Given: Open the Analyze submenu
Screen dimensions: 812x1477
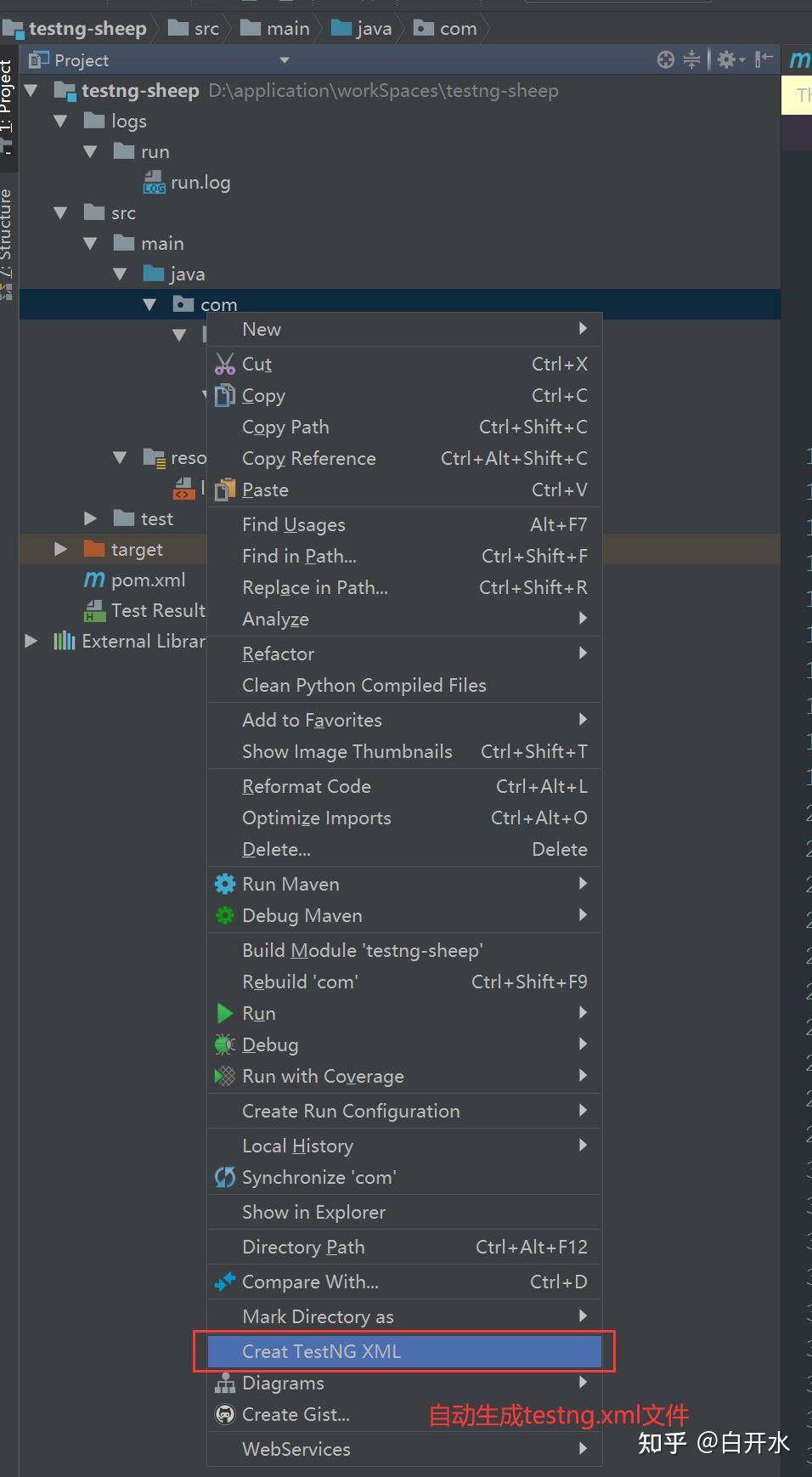Looking at the screenshot, I should coord(404,619).
